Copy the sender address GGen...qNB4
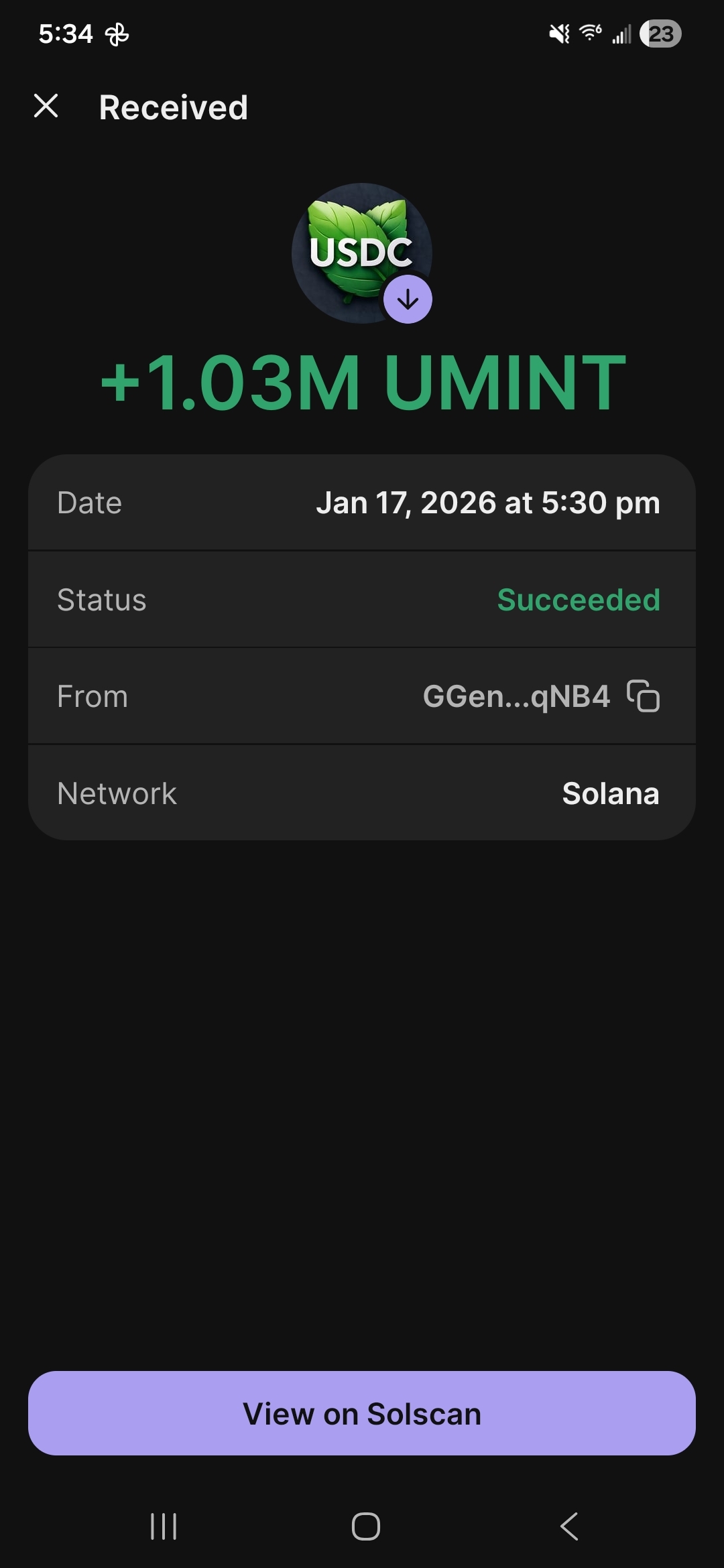The width and height of the screenshot is (724, 1568). coord(643,696)
